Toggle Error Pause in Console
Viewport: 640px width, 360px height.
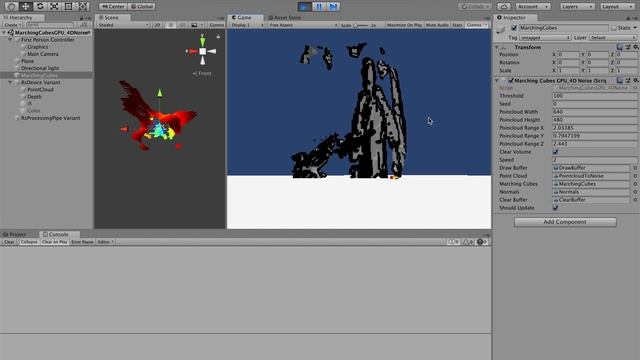click(82, 242)
